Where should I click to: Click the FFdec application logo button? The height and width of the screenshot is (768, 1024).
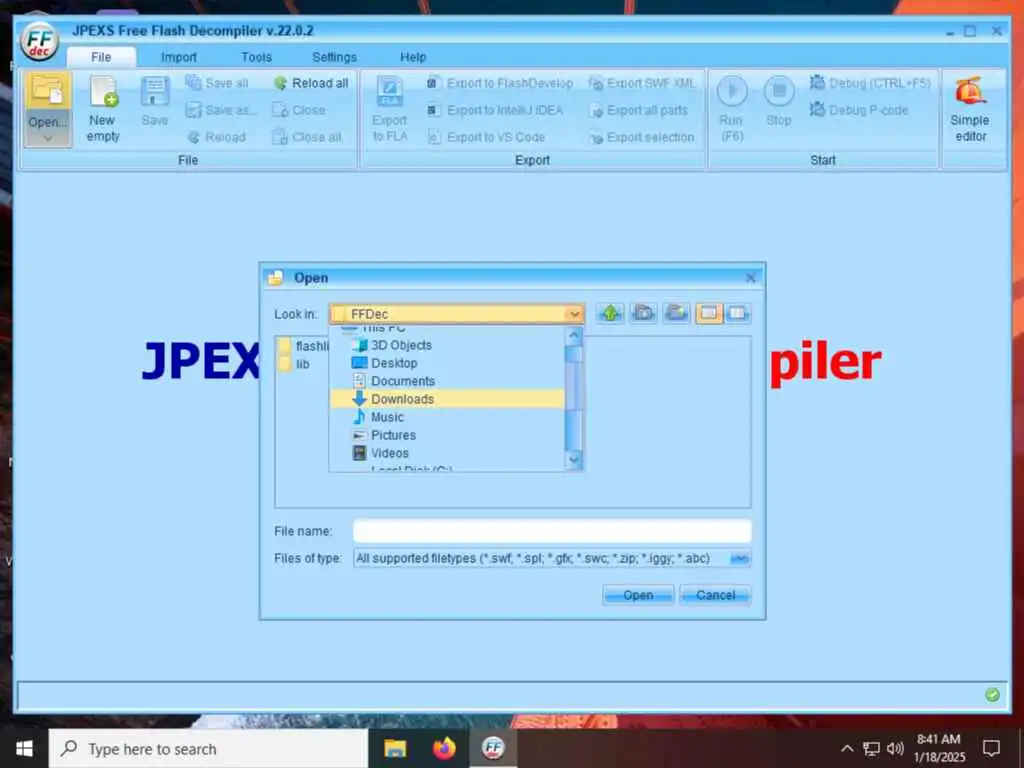tap(39, 42)
